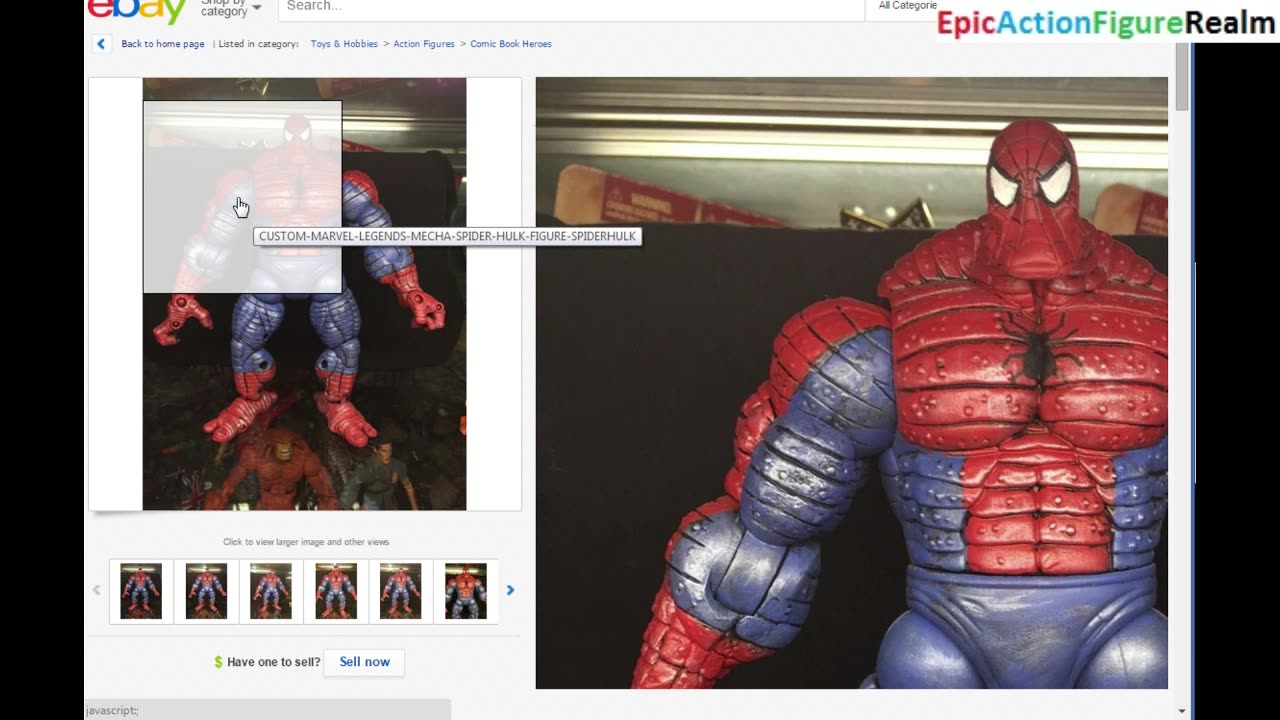Open Comic Book Heroes category link
The height and width of the screenshot is (720, 1280).
(511, 44)
